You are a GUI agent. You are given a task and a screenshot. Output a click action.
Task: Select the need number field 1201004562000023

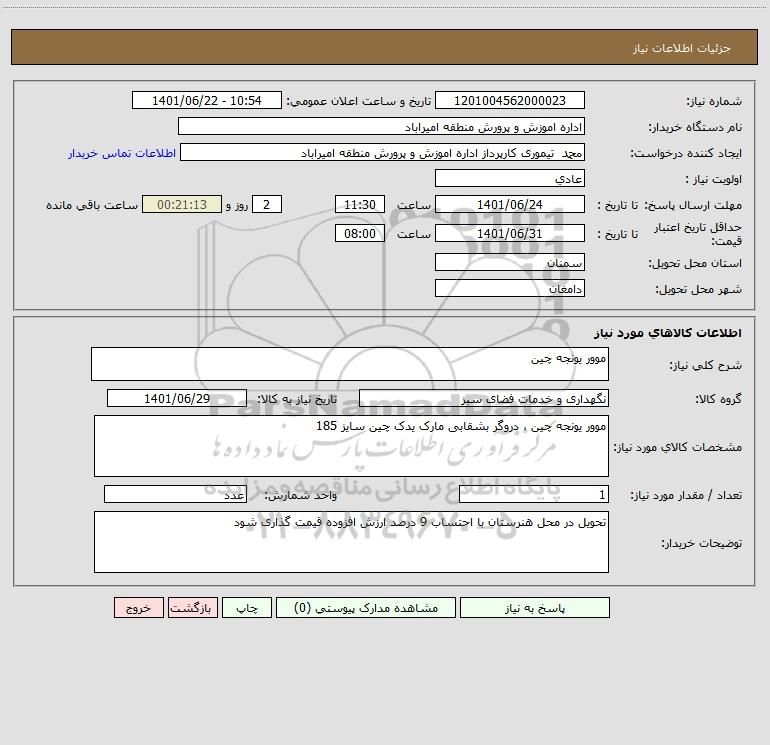tap(510, 100)
